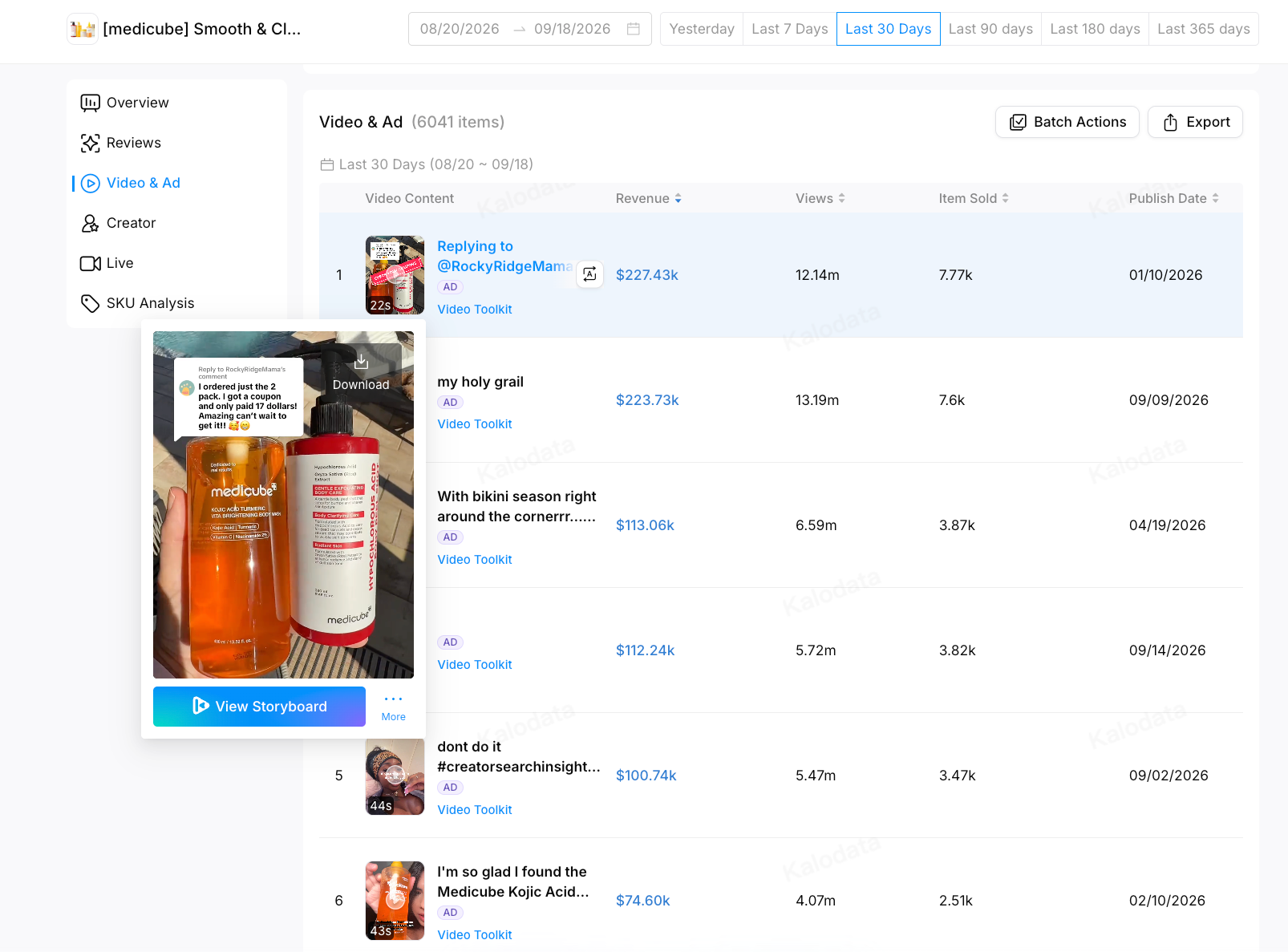This screenshot has height=952, width=1288.
Task: Click the end date 09/18/2026 field
Action: [573, 29]
